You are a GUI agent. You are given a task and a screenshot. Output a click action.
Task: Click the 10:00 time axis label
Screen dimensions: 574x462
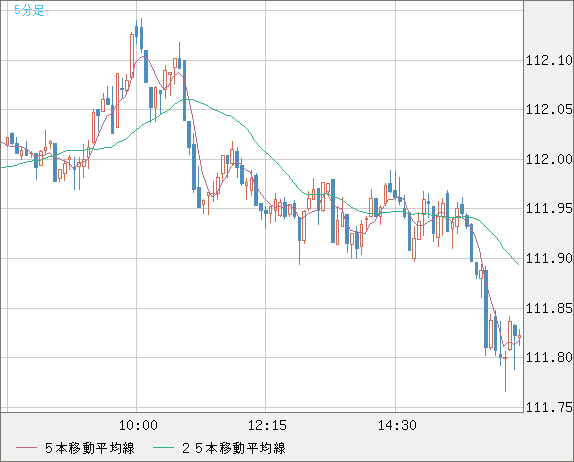138,425
